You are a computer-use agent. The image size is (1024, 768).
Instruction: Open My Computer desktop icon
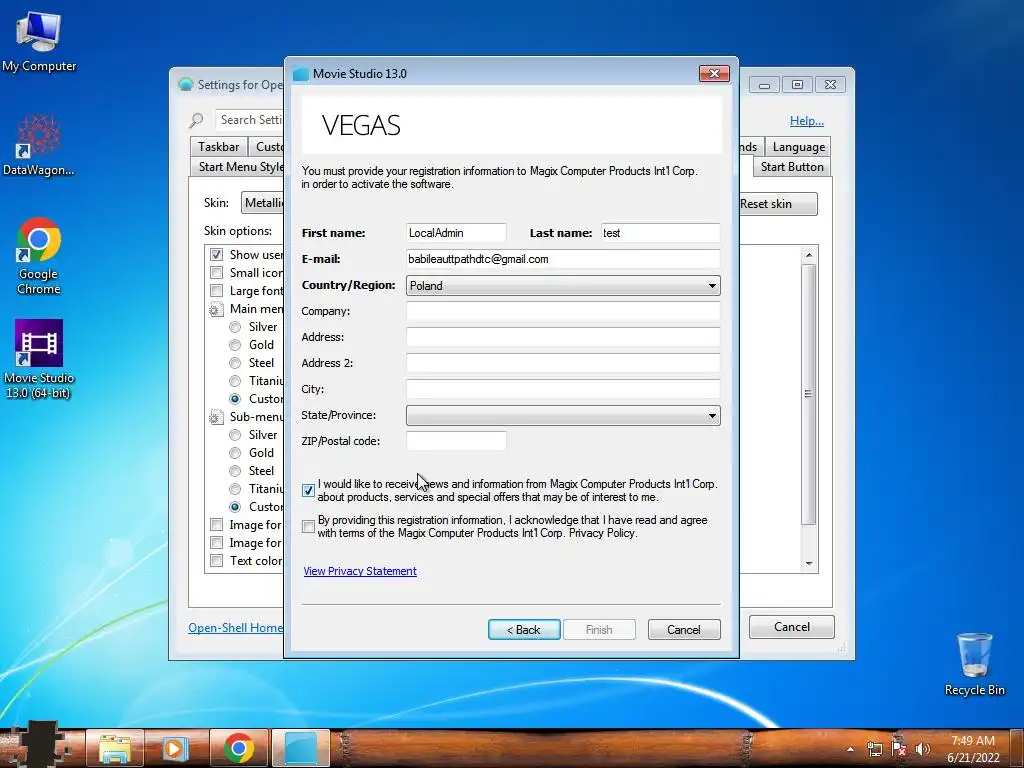pyautogui.click(x=39, y=40)
